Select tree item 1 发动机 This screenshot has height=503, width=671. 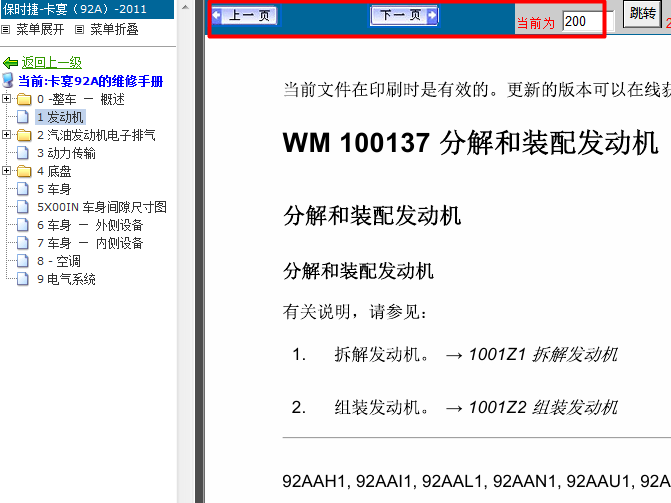point(60,117)
